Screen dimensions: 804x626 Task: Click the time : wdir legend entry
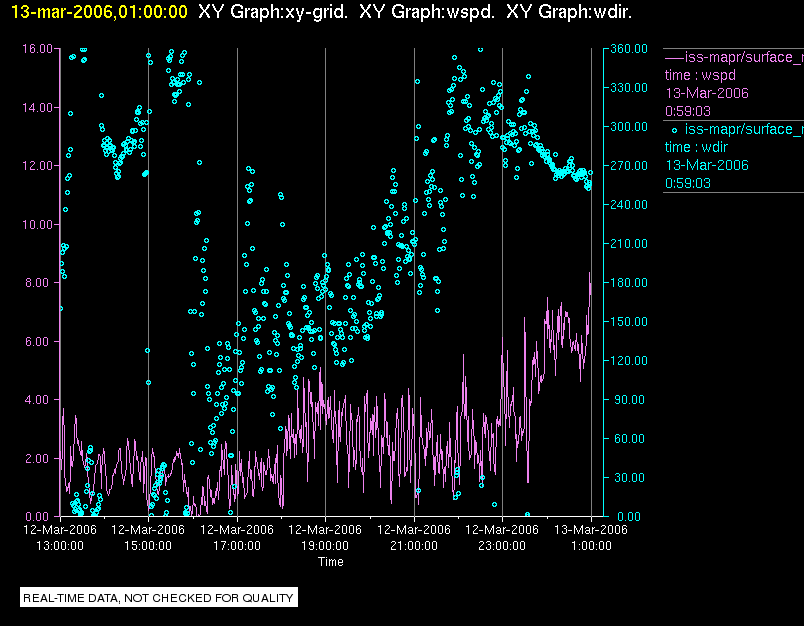[696, 148]
